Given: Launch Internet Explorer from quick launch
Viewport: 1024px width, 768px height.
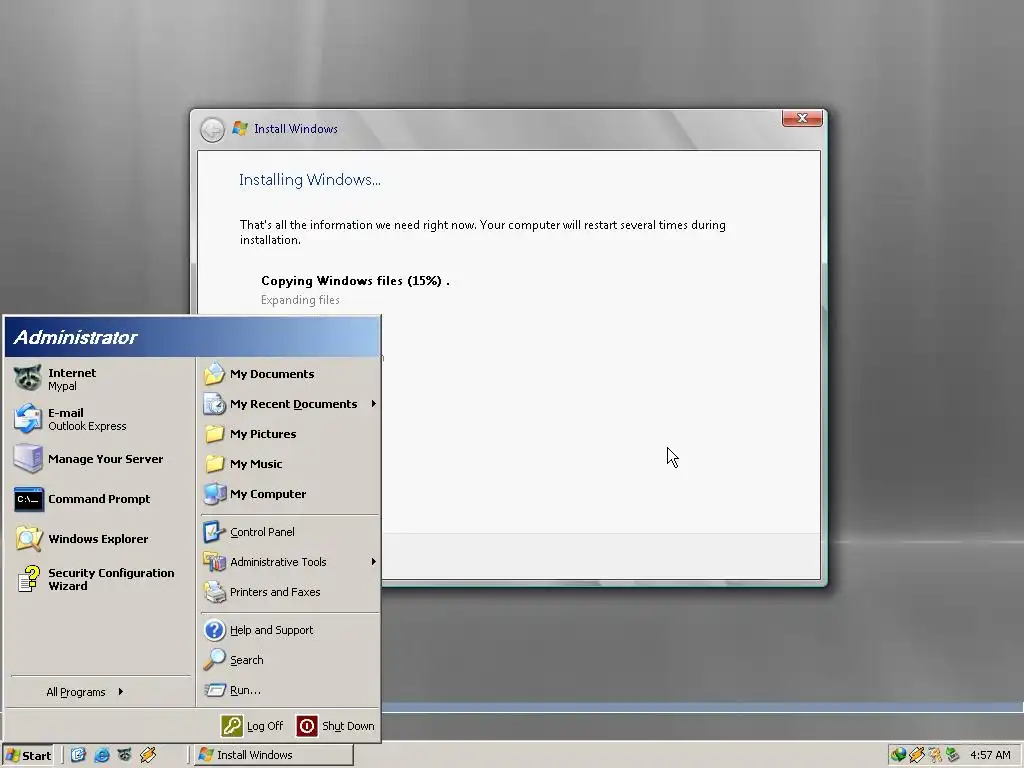Looking at the screenshot, I should click(x=102, y=755).
